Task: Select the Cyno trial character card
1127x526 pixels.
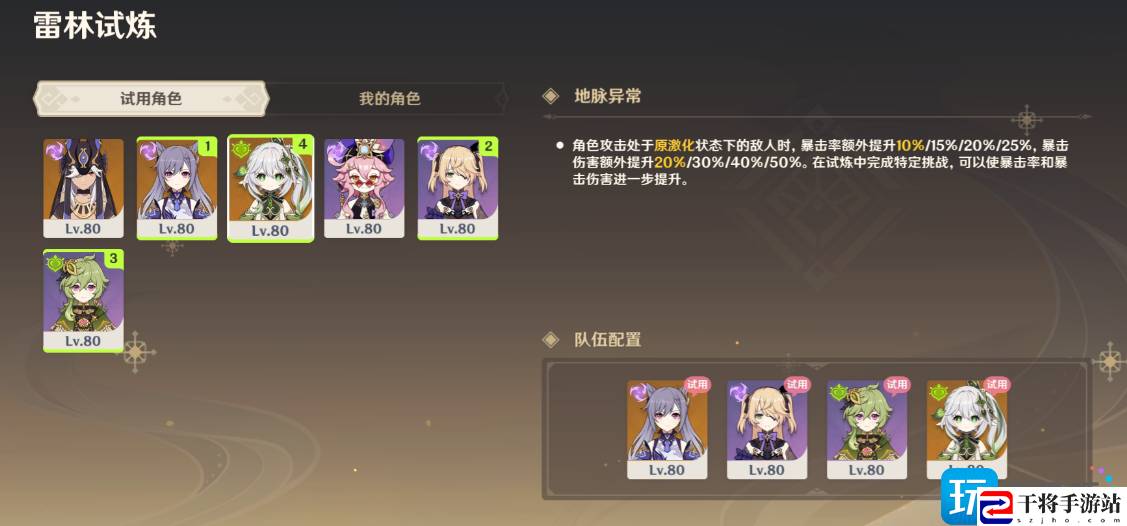Action: pos(83,188)
